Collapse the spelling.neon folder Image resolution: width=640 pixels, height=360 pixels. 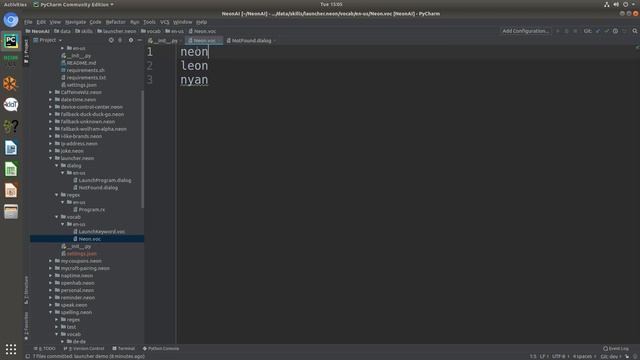pyautogui.click(x=51, y=313)
